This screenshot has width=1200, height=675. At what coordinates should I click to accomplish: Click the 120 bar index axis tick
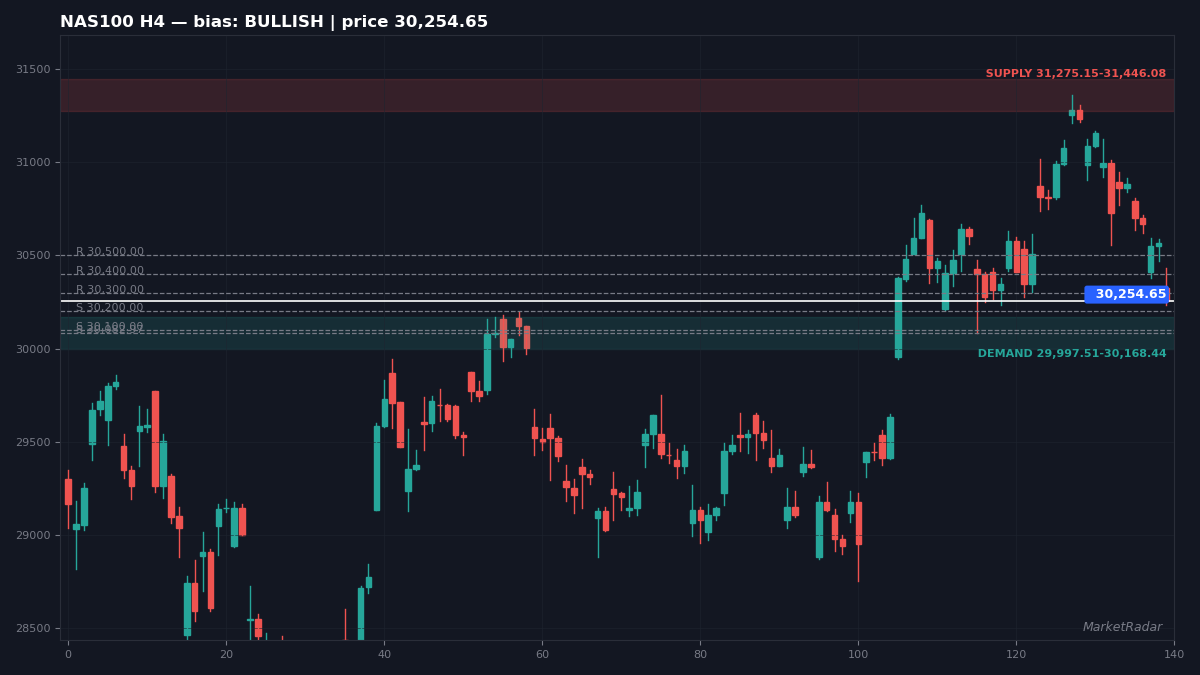(1016, 654)
